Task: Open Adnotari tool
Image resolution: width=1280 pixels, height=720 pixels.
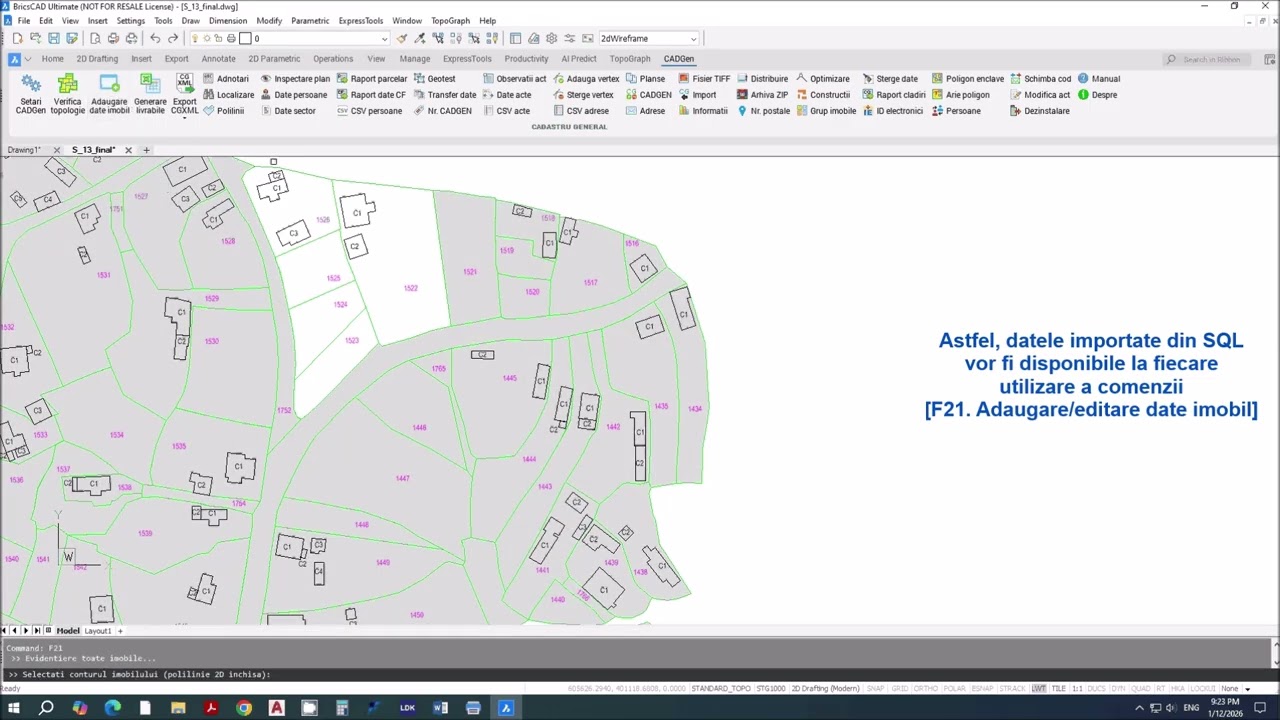Action: click(225, 79)
